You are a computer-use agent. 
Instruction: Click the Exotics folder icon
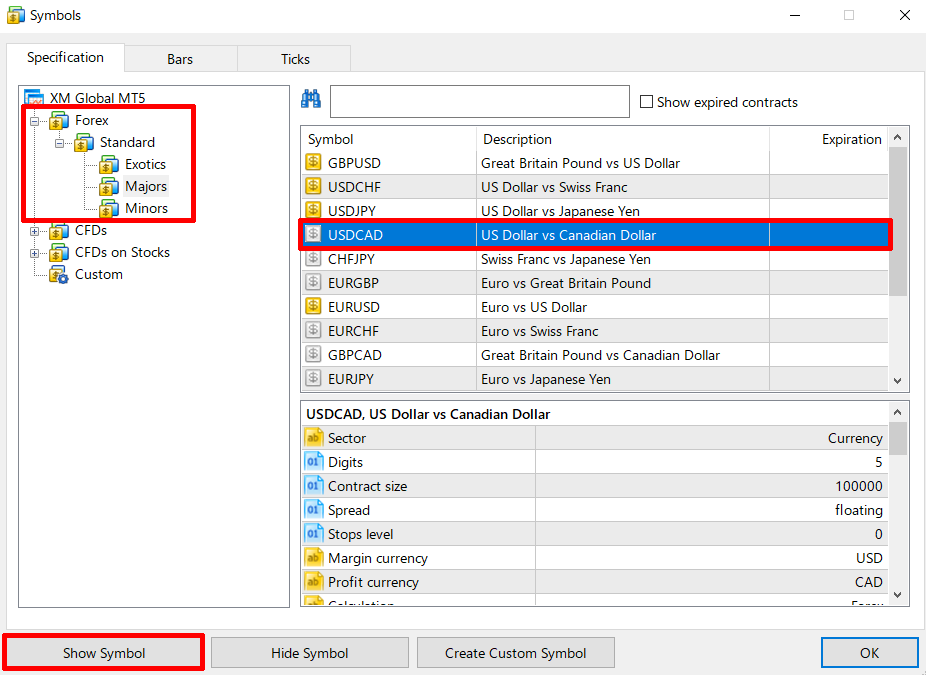click(x=109, y=165)
